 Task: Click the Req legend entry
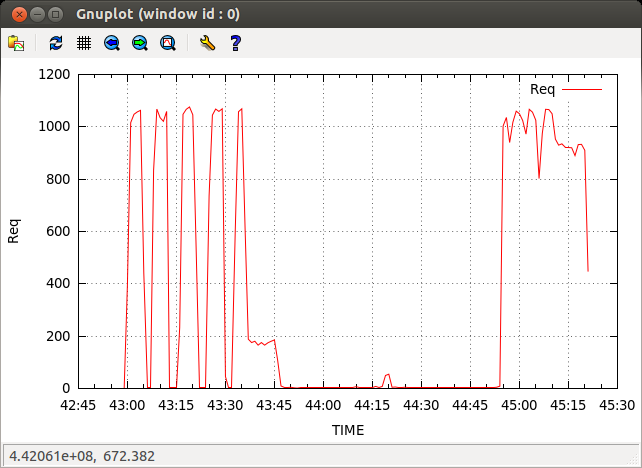(x=542, y=89)
